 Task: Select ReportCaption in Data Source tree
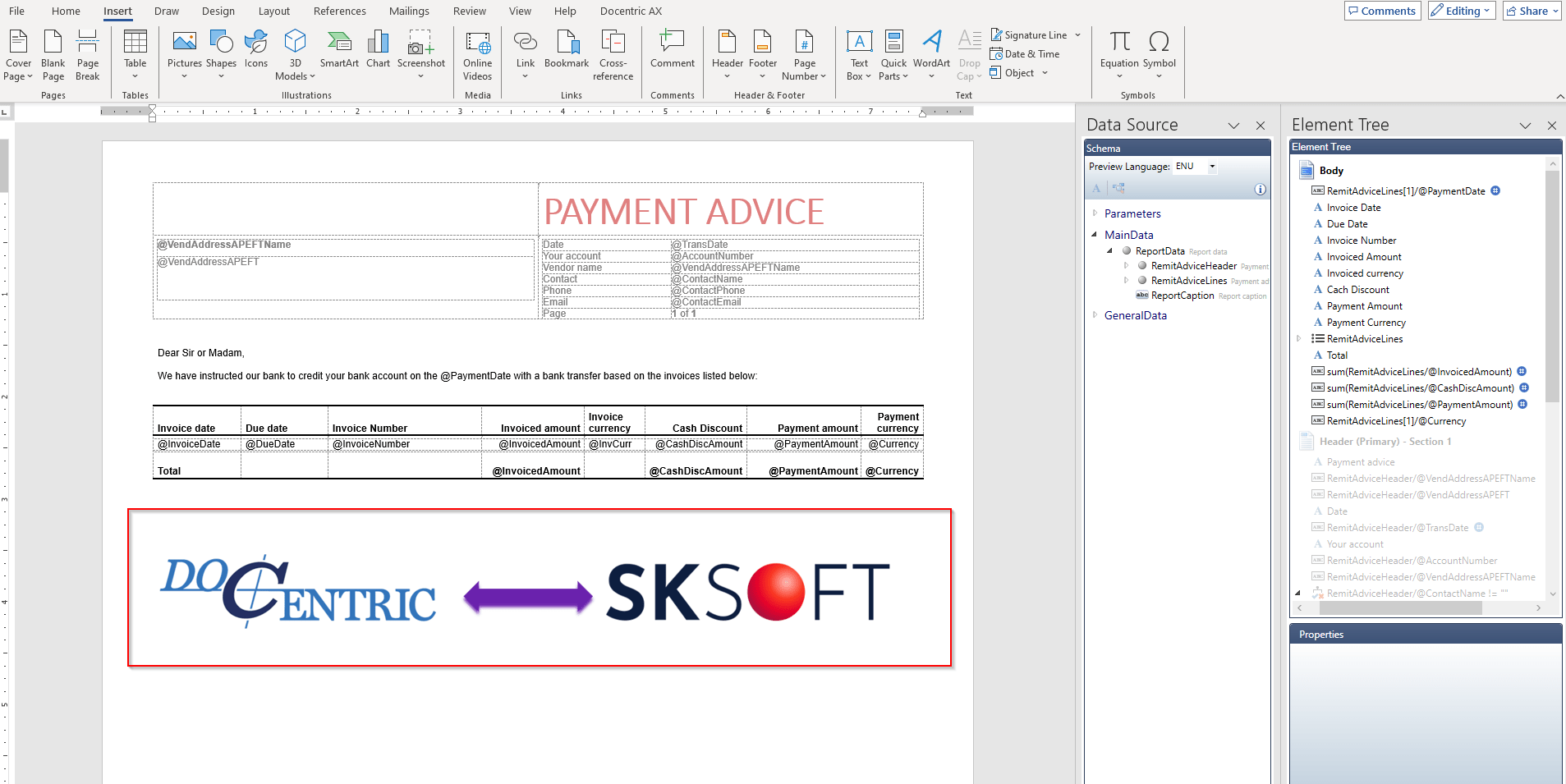1182,296
